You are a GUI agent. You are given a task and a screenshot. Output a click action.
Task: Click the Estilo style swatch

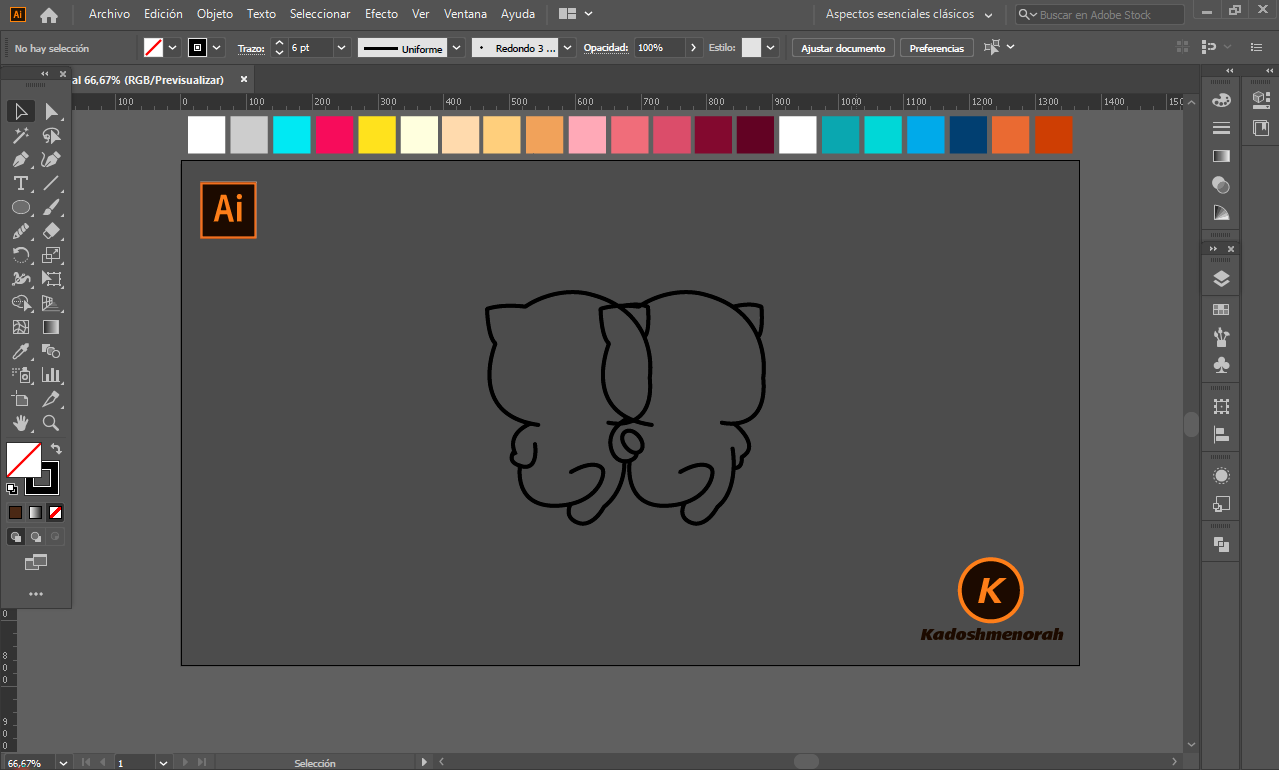pos(752,48)
